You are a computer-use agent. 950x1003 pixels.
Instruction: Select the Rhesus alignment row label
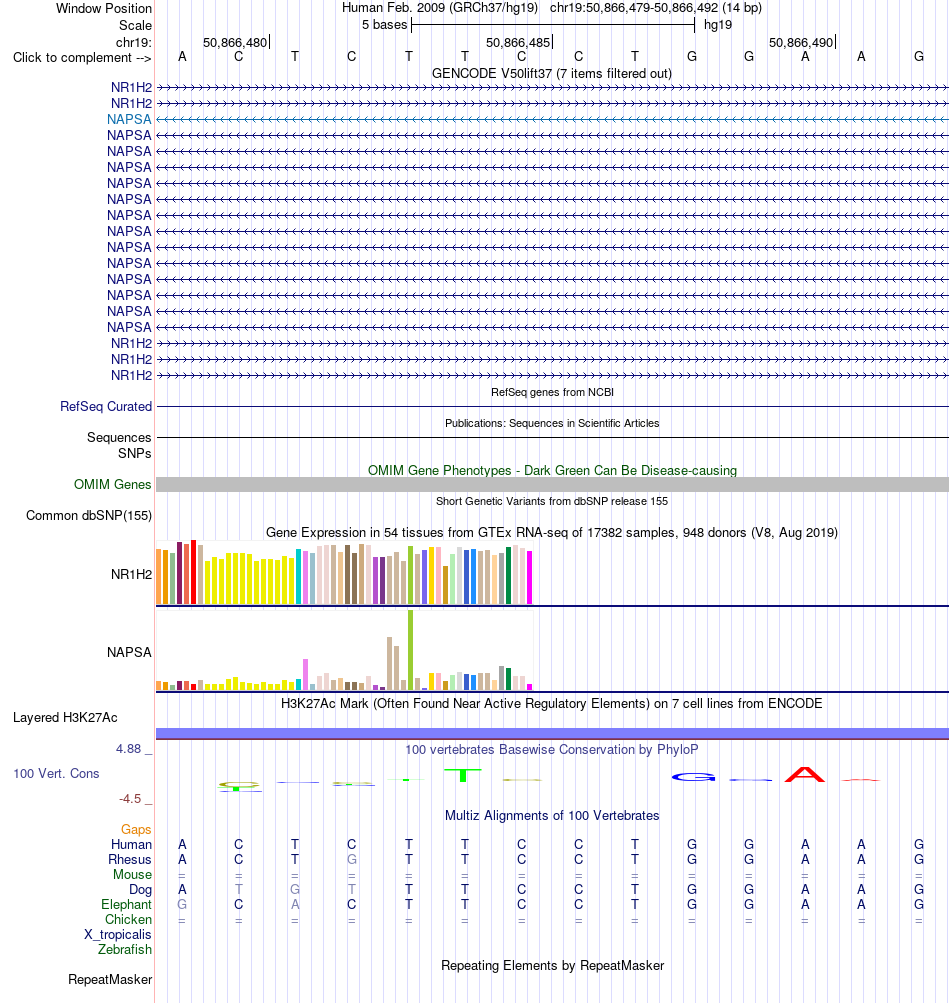point(130,860)
